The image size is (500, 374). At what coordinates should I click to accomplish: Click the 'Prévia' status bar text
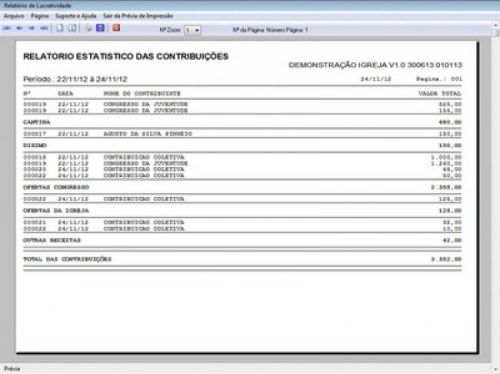click(12, 369)
